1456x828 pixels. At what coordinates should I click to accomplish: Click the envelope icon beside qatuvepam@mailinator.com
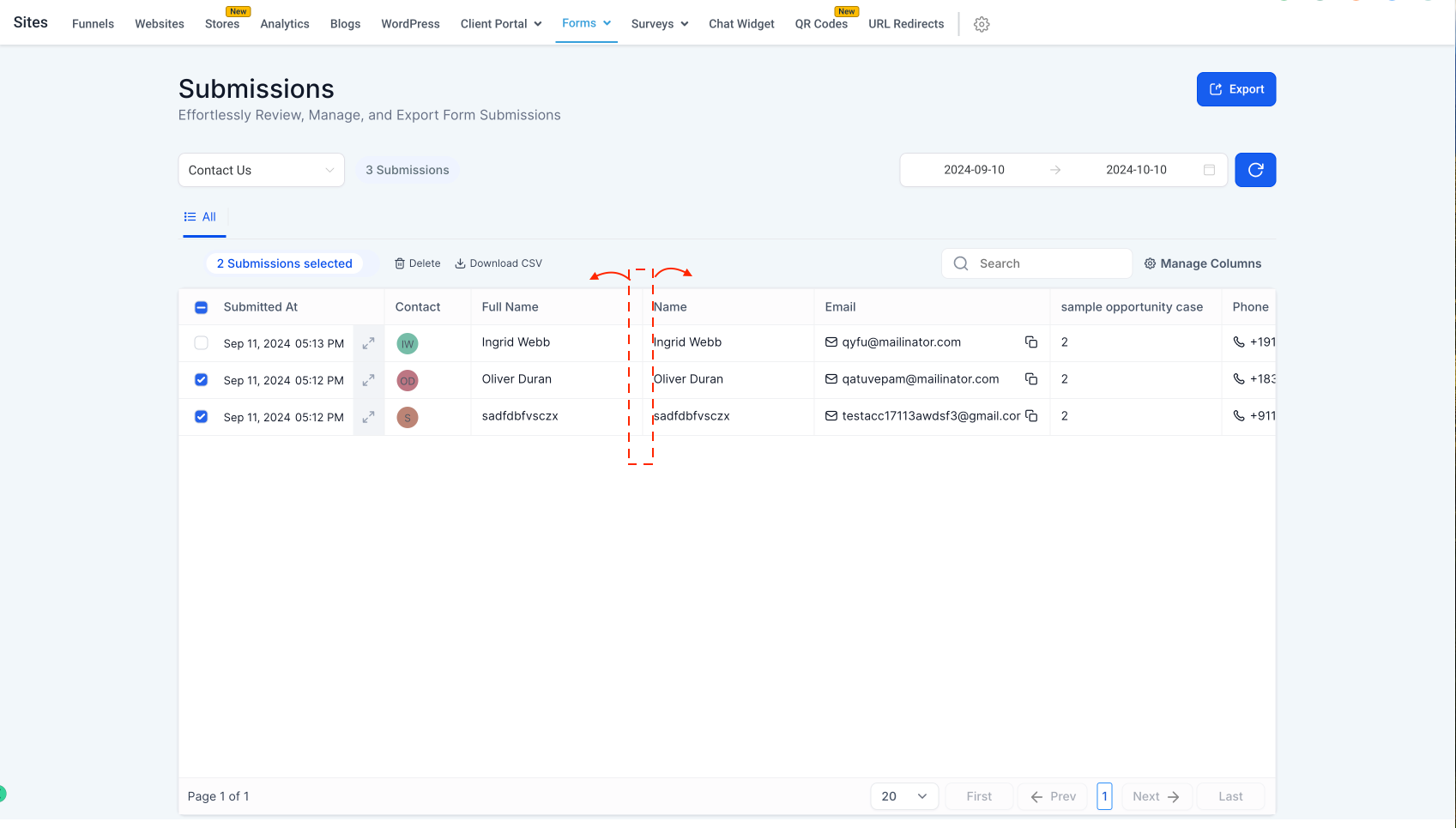tap(831, 378)
